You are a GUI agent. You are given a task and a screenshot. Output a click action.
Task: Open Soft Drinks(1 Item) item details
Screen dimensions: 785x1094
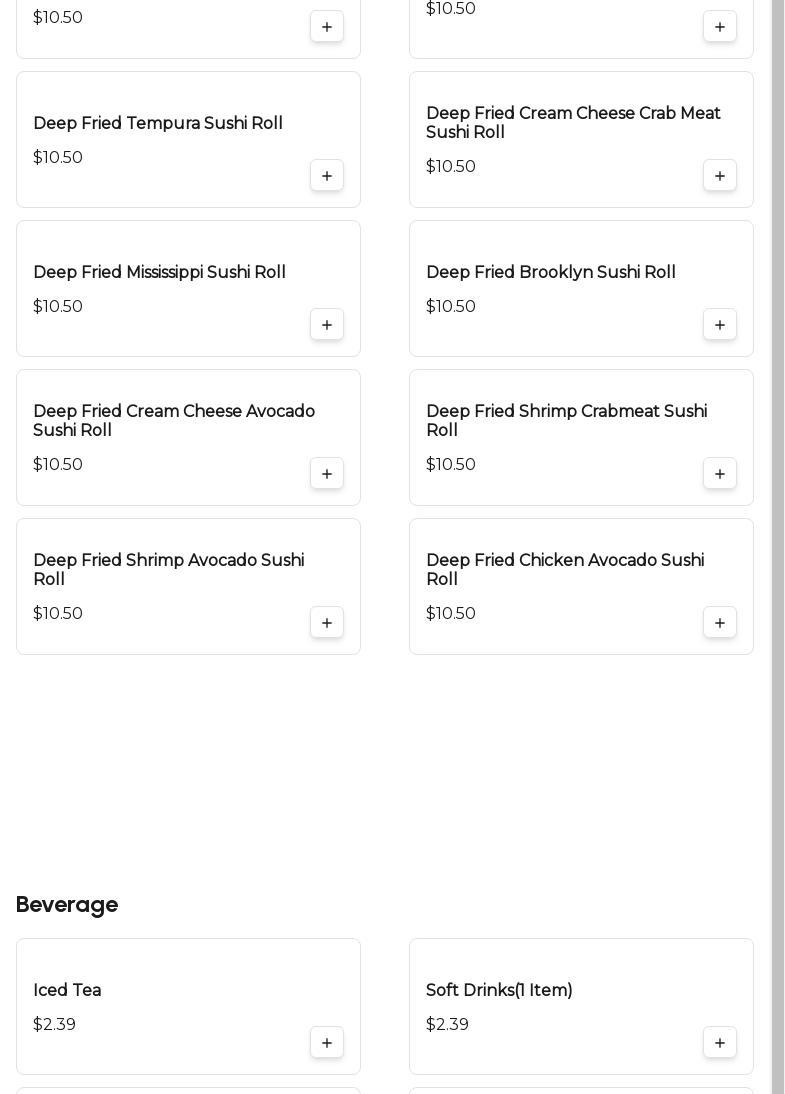[499, 991]
